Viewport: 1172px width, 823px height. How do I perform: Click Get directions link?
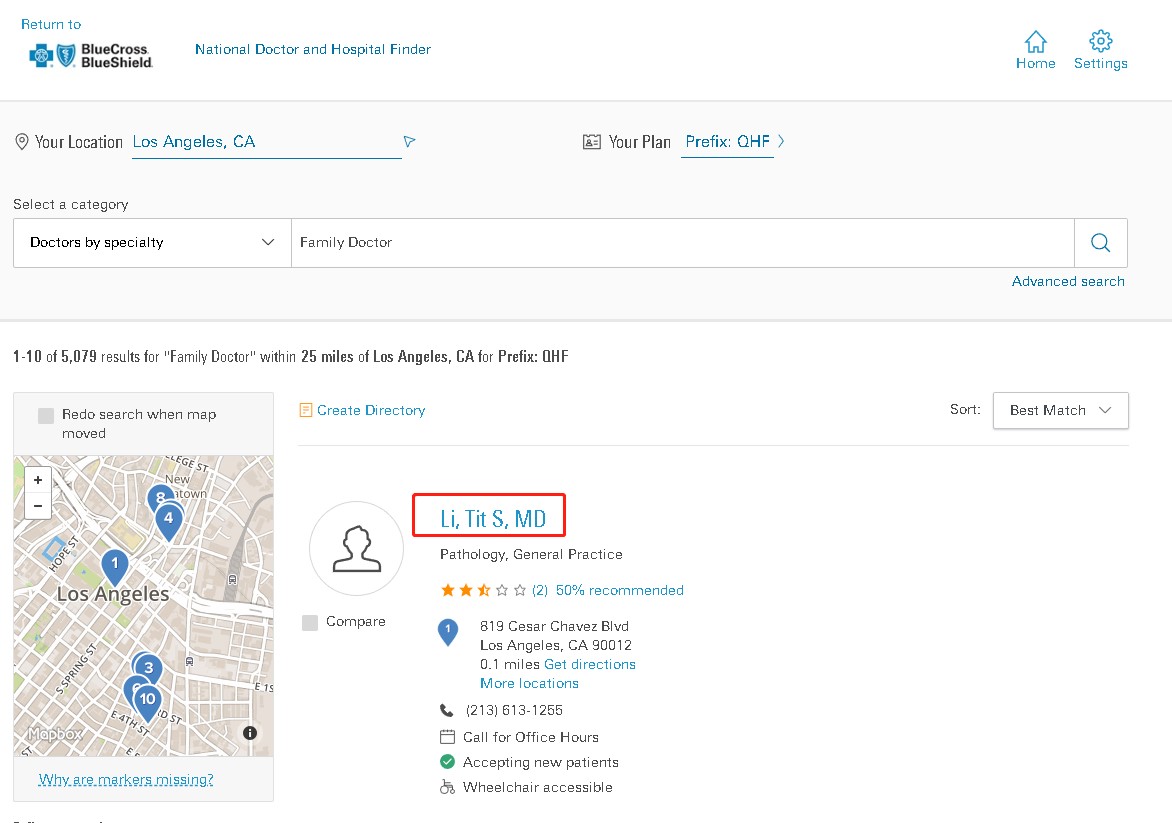(x=589, y=665)
